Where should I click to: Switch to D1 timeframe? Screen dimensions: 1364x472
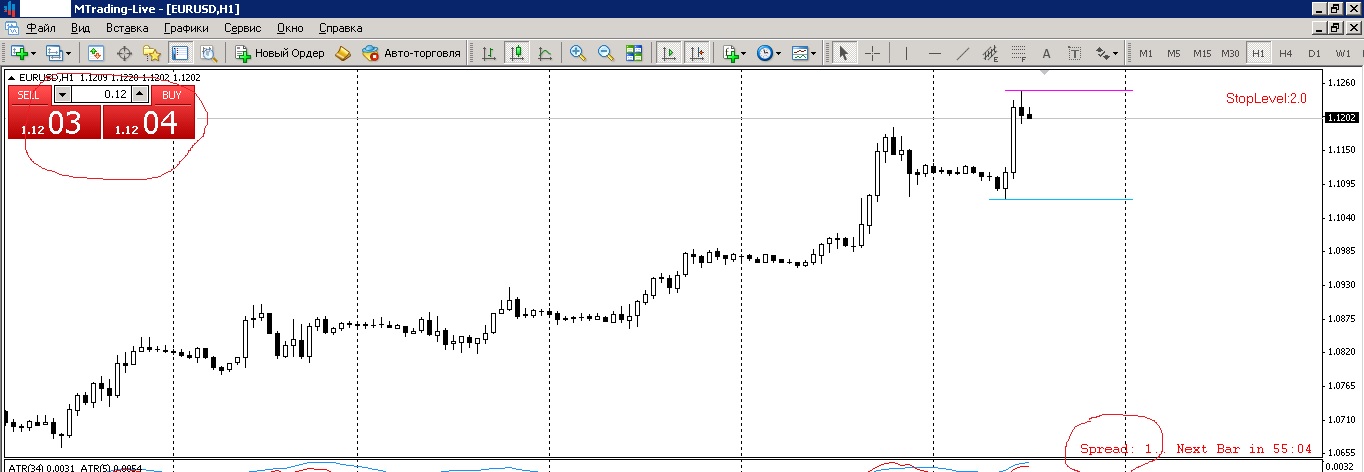1314,53
